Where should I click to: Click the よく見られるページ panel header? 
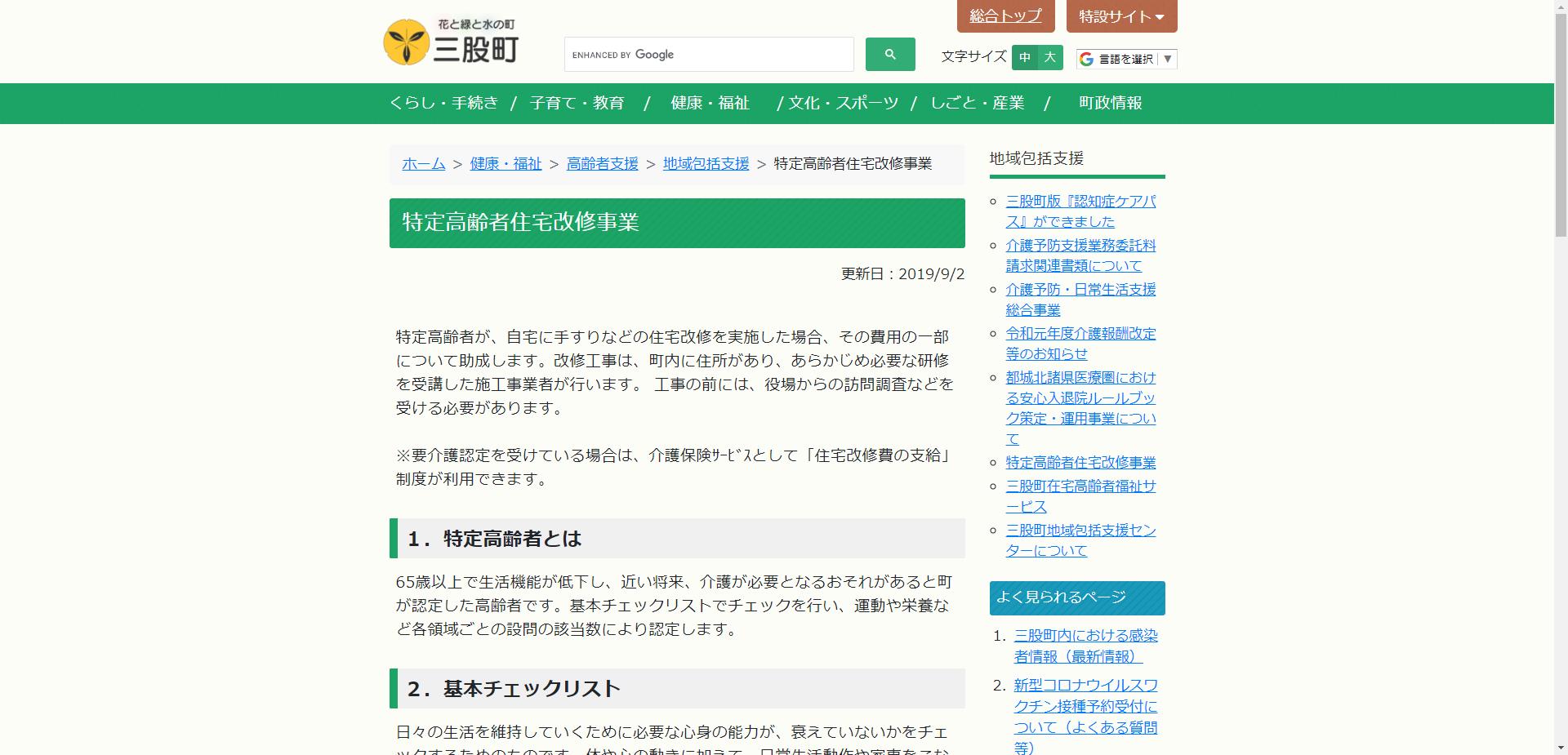click(x=1076, y=597)
